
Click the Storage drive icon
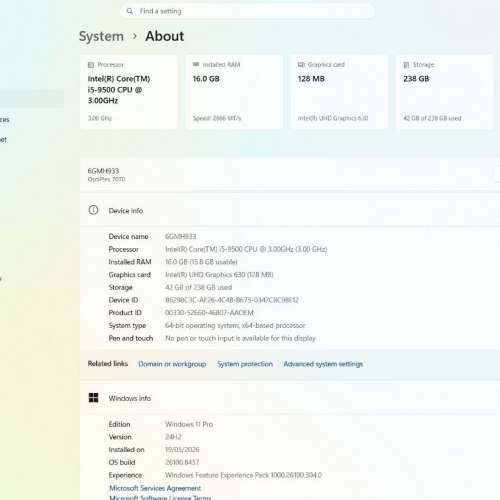pyautogui.click(x=406, y=65)
